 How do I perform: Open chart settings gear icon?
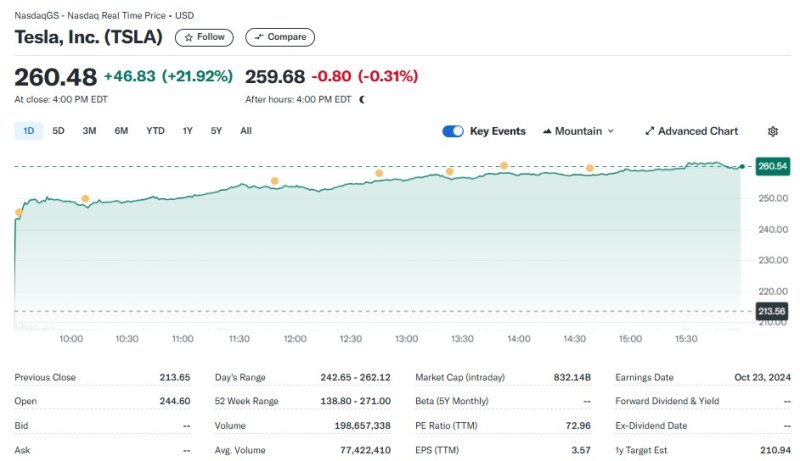[772, 131]
